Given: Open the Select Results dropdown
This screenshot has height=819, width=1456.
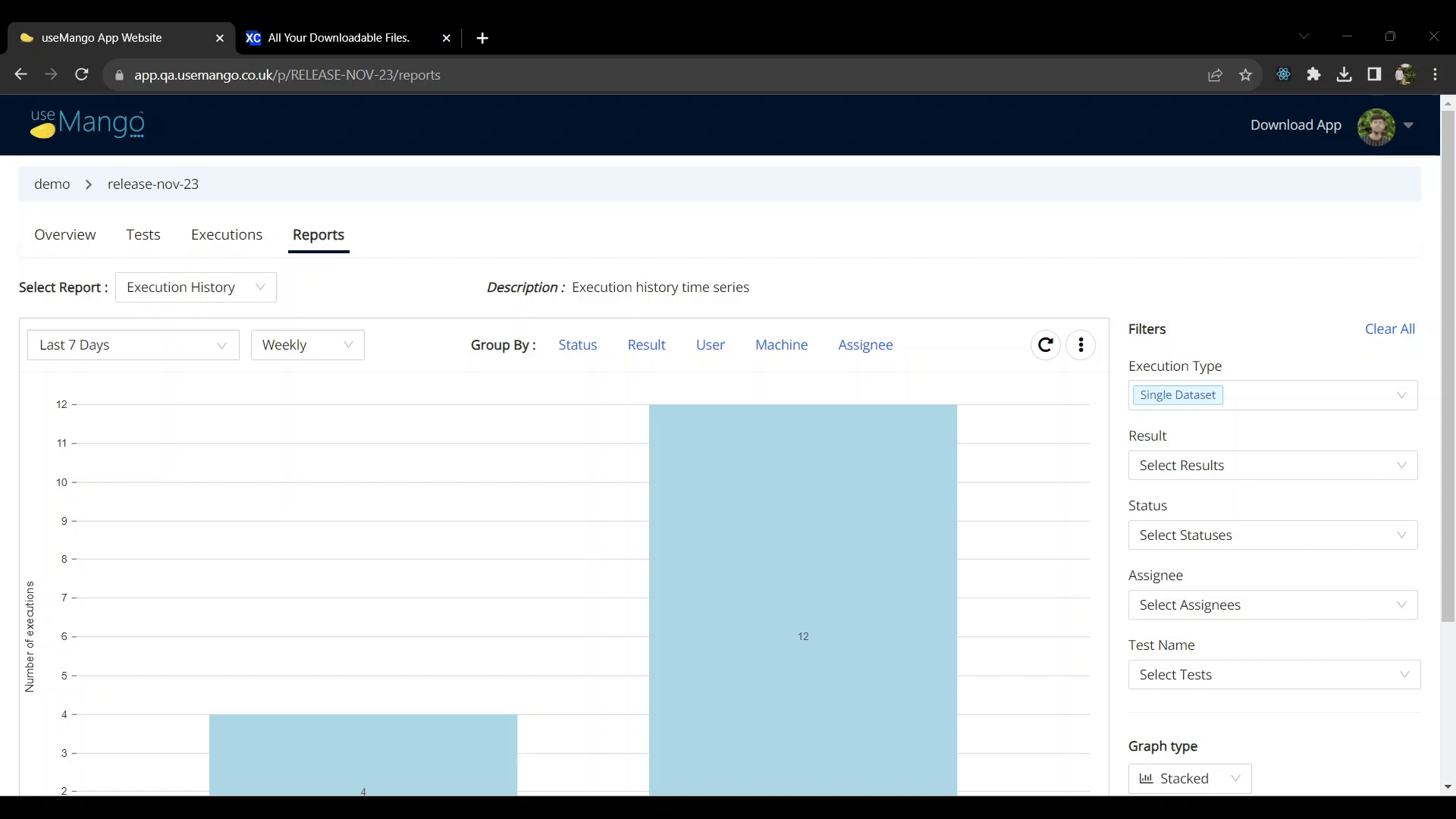Looking at the screenshot, I should click(x=1273, y=466).
